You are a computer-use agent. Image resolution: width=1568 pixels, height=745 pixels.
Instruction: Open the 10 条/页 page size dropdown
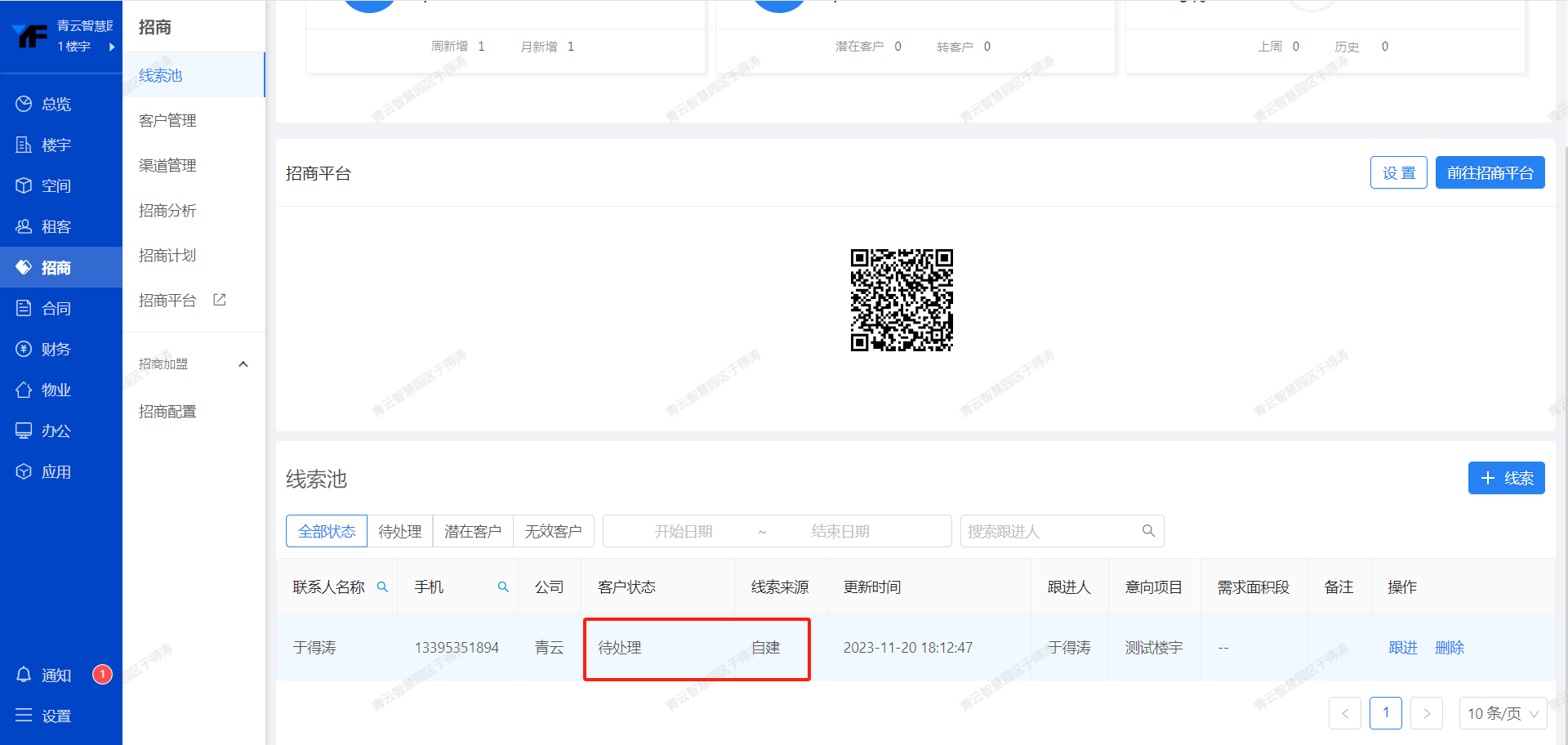pos(1502,713)
